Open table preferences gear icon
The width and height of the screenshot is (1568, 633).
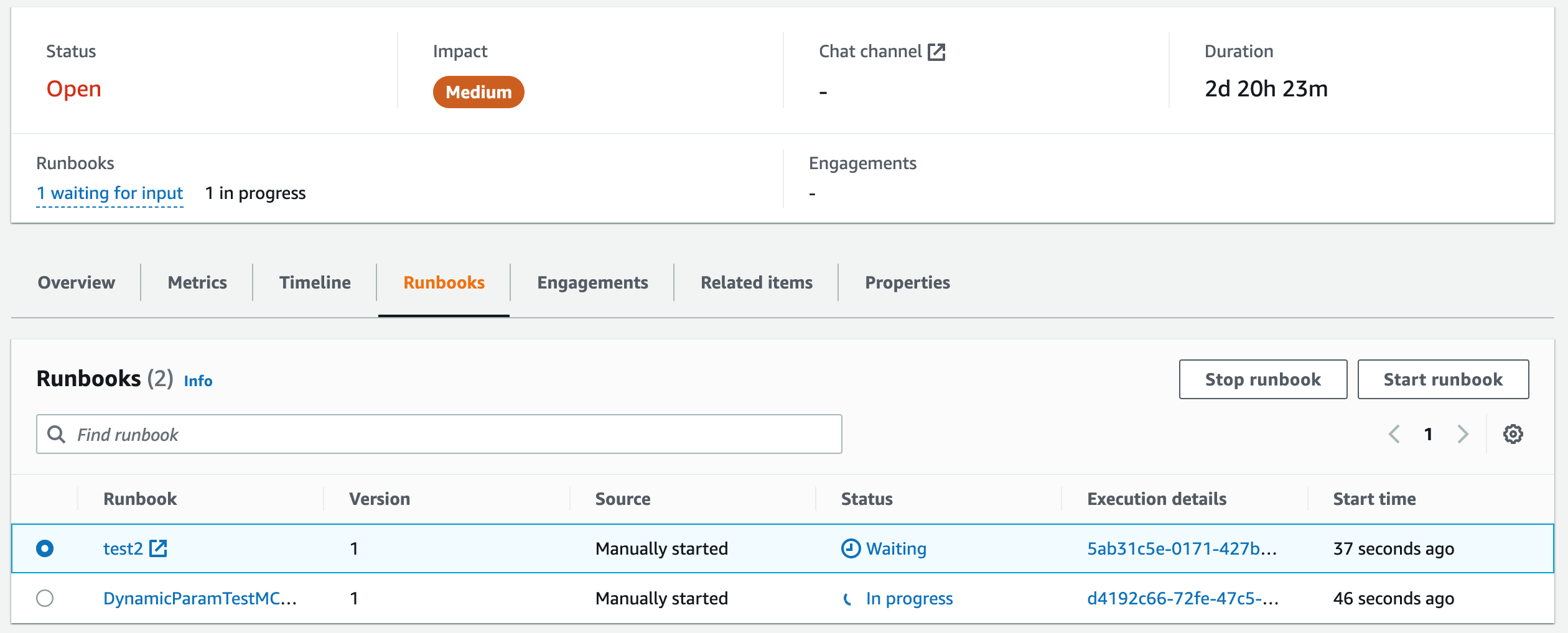1513,434
